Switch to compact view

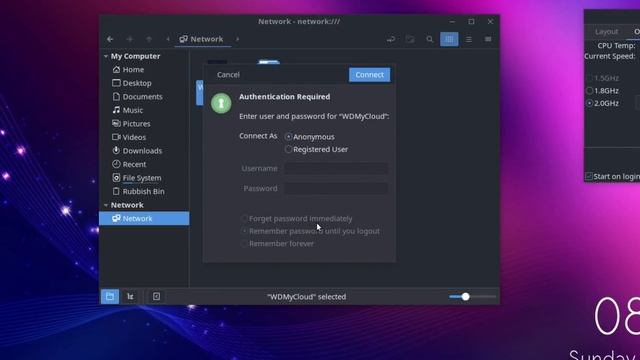coord(488,39)
